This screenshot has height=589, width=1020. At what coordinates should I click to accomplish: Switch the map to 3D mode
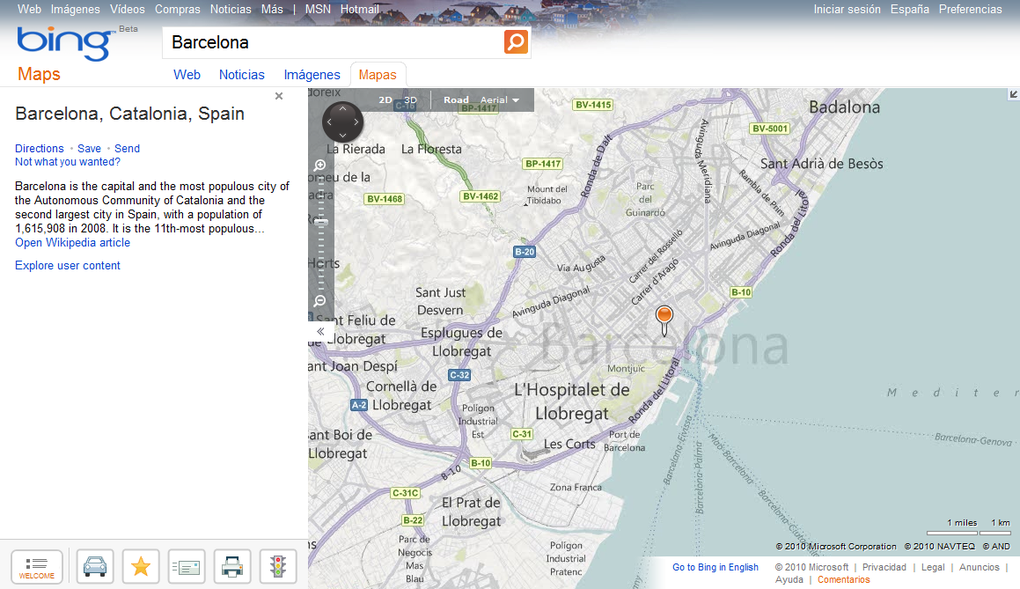click(x=409, y=100)
